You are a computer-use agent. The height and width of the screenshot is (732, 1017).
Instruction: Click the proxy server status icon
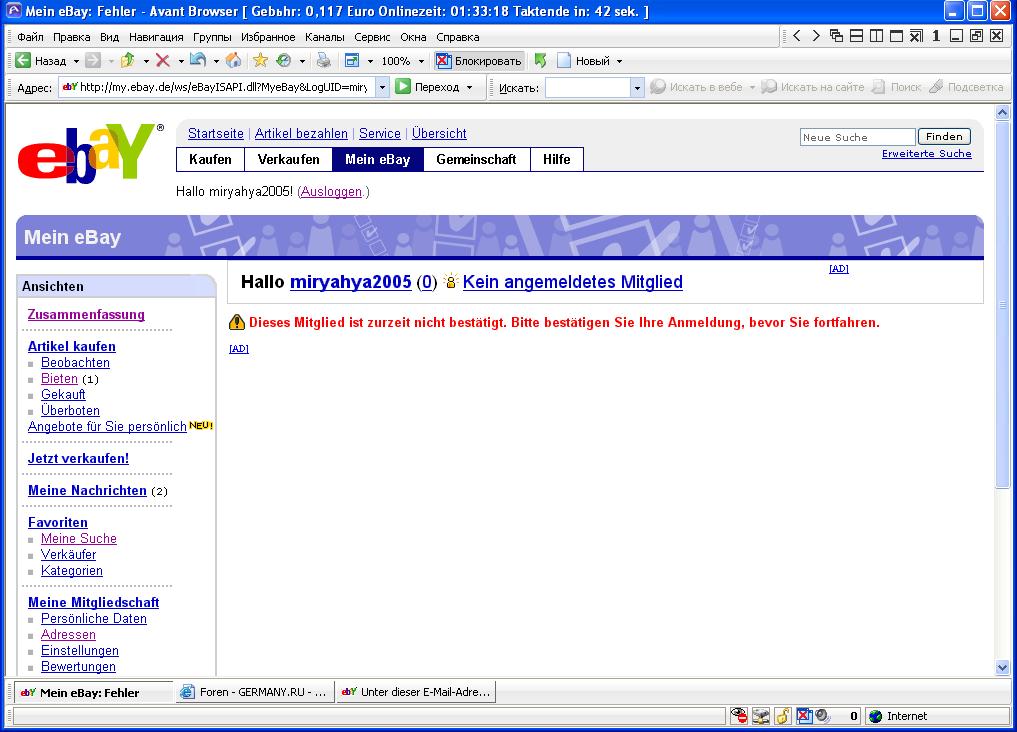pos(760,716)
